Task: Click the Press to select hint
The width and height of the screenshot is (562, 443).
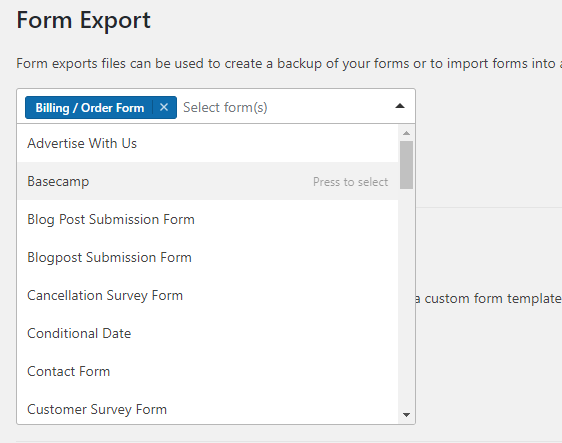Action: tap(350, 182)
